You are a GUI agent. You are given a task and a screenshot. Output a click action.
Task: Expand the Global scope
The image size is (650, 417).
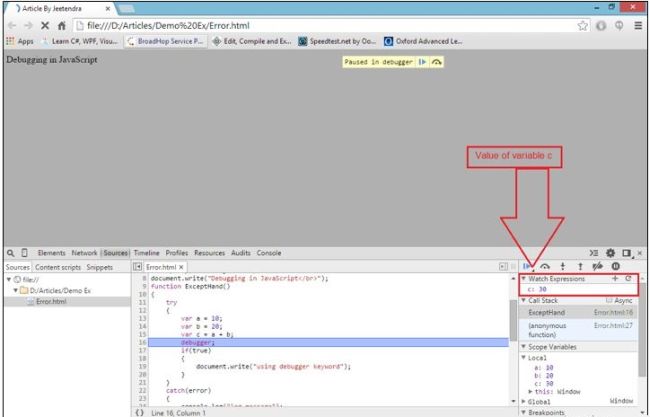pos(523,402)
